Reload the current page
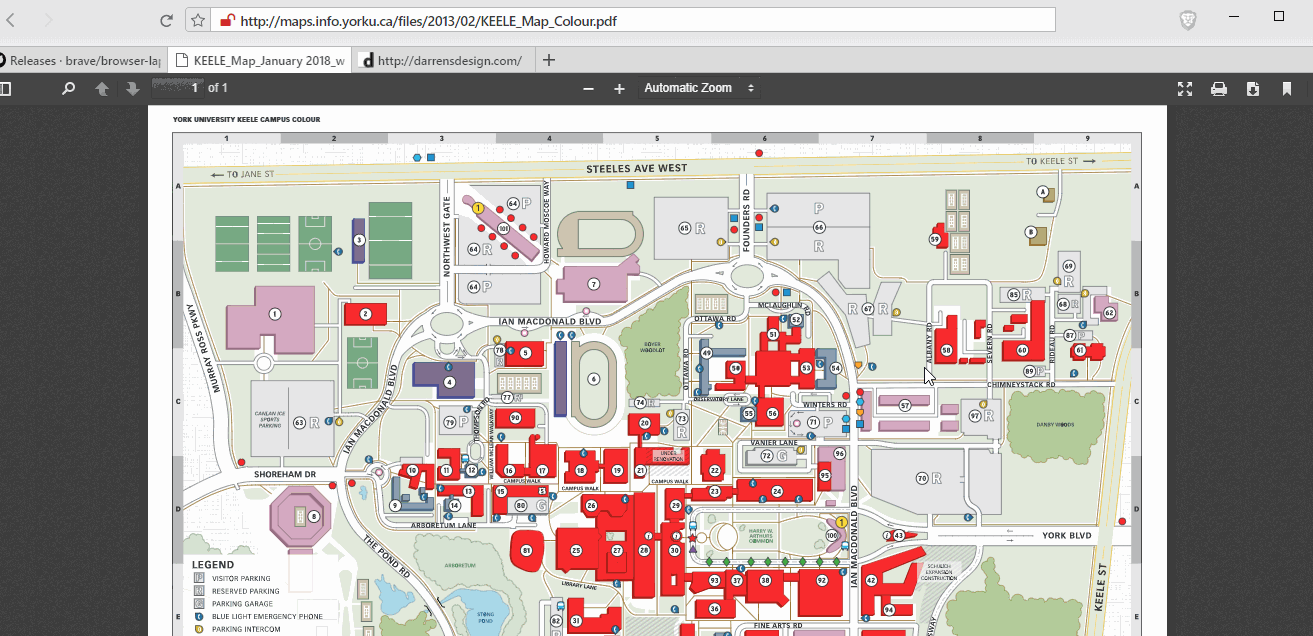This screenshot has width=1313, height=636. click(x=166, y=20)
